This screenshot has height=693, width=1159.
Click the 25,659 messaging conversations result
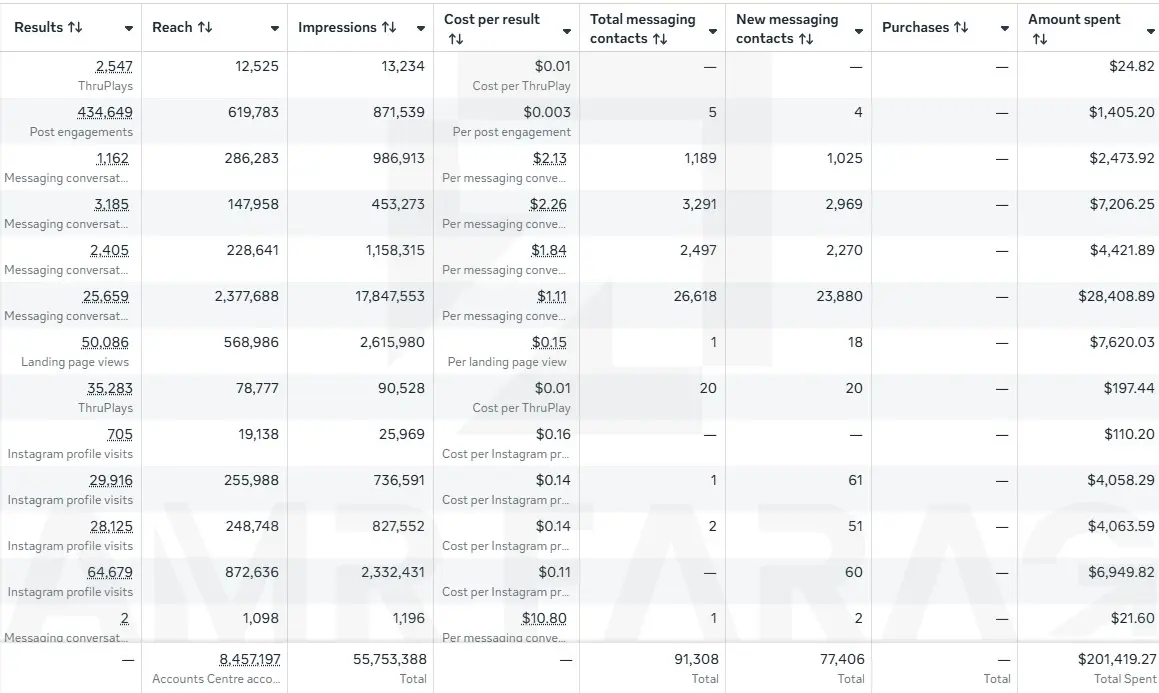[106, 297]
